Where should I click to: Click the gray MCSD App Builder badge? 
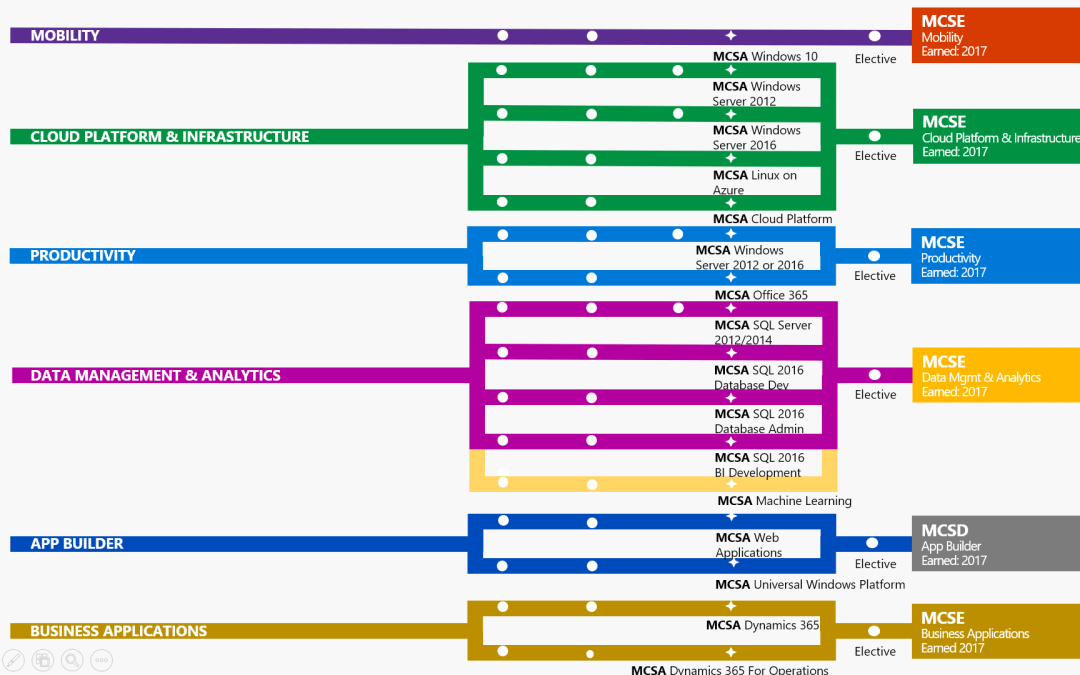pyautogui.click(x=995, y=544)
